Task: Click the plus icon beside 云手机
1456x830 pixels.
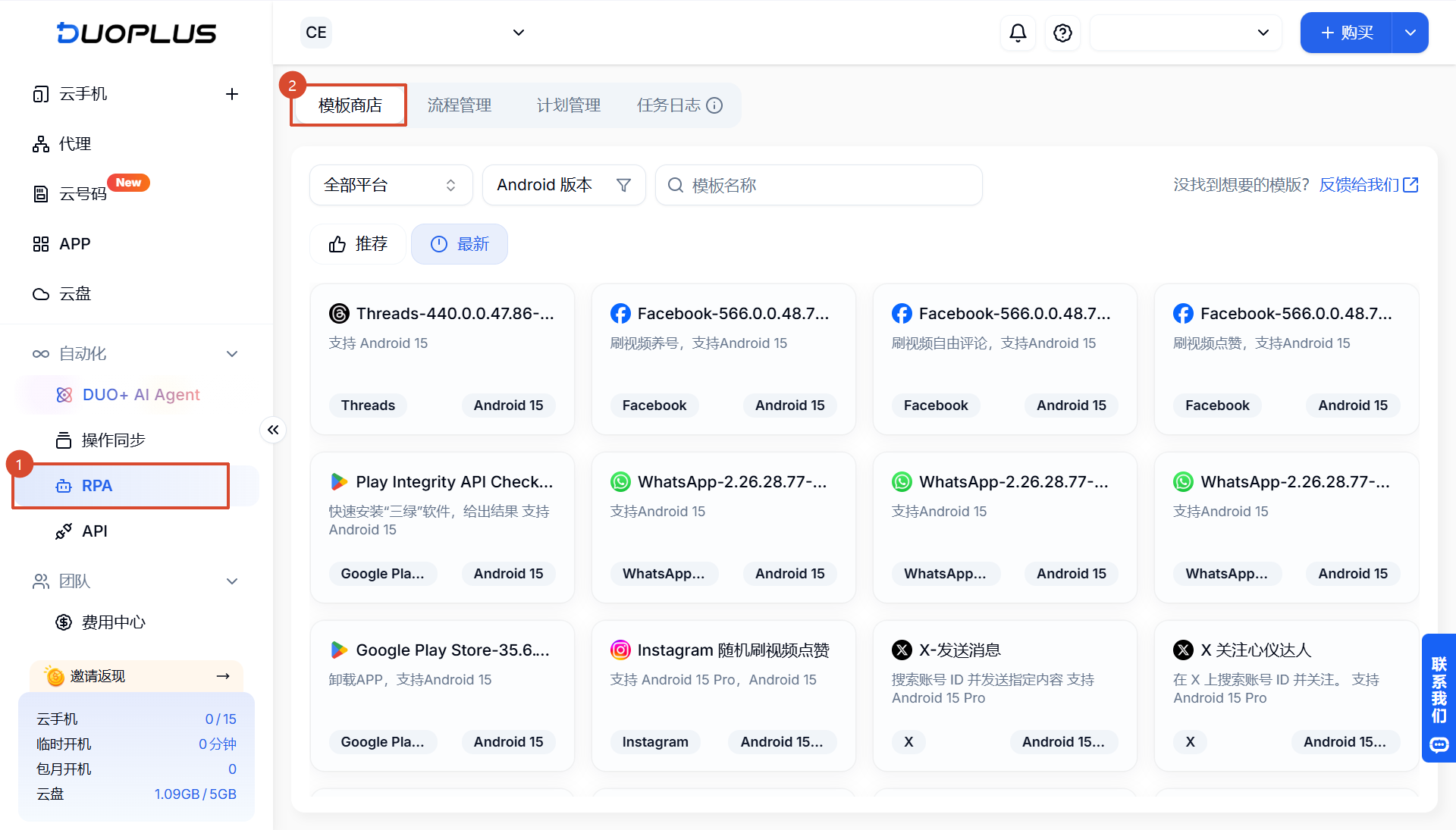Action: coord(232,94)
